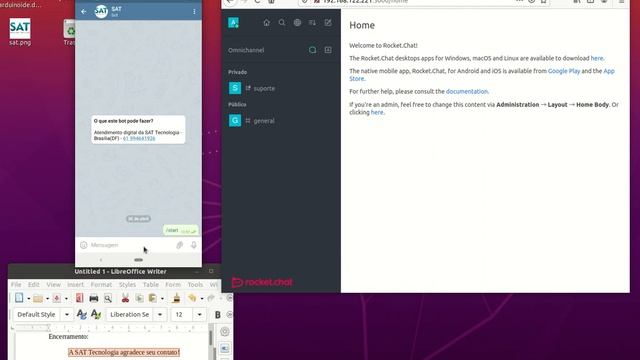Open the emoji picker in Telegram
Screen dimensions: 640x360
84,245
